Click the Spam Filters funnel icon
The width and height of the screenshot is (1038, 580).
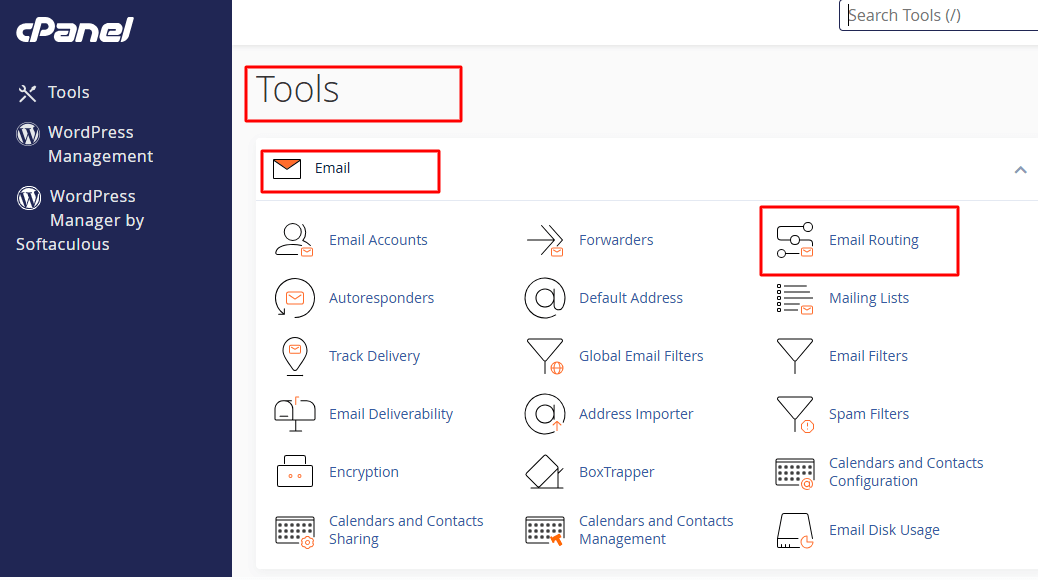click(x=795, y=414)
